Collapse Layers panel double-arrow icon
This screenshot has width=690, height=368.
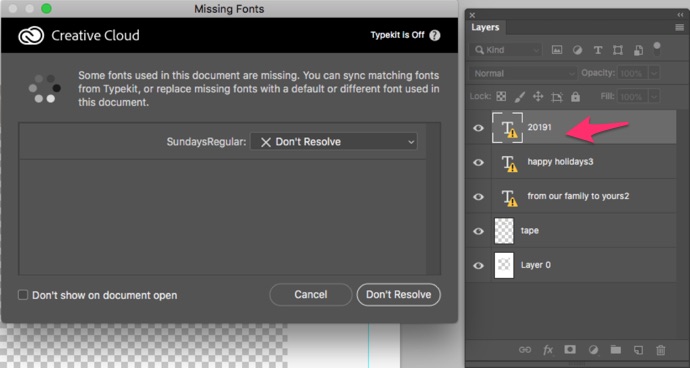(x=680, y=15)
